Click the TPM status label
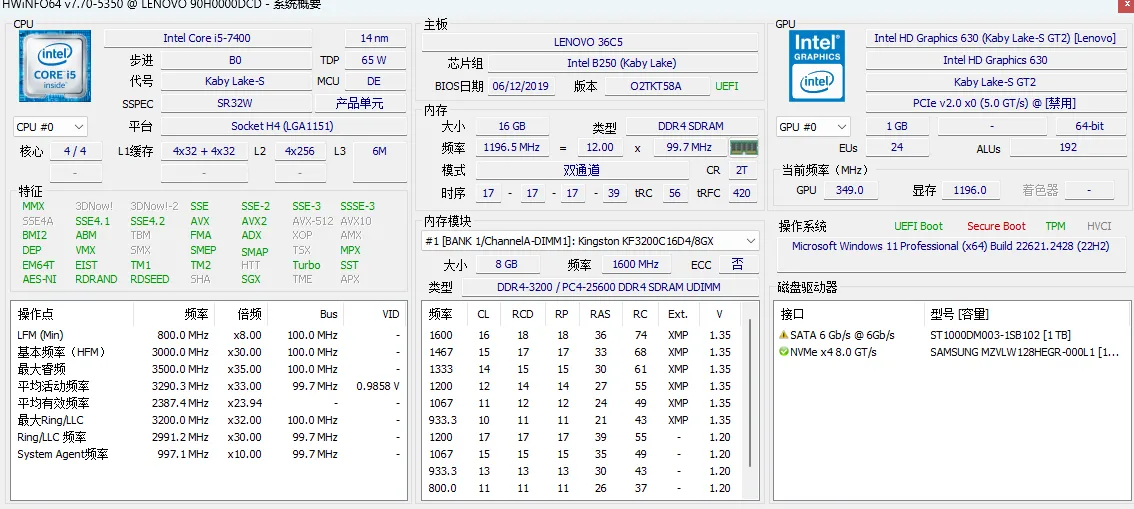Viewport: 1134px width, 509px height. coord(1055,226)
